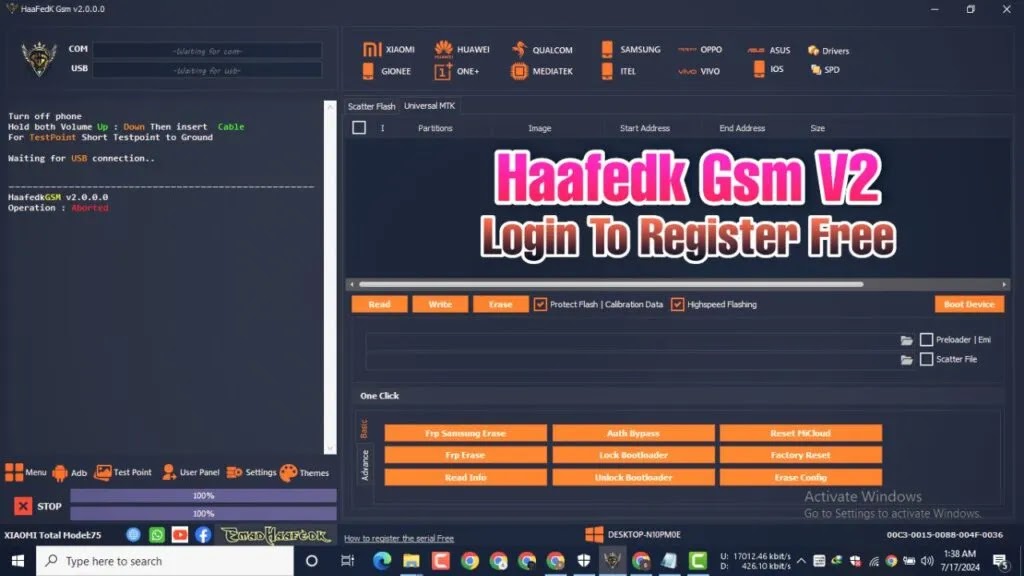1024x576 pixels.
Task: Open the Facebook page icon
Action: 203,535
